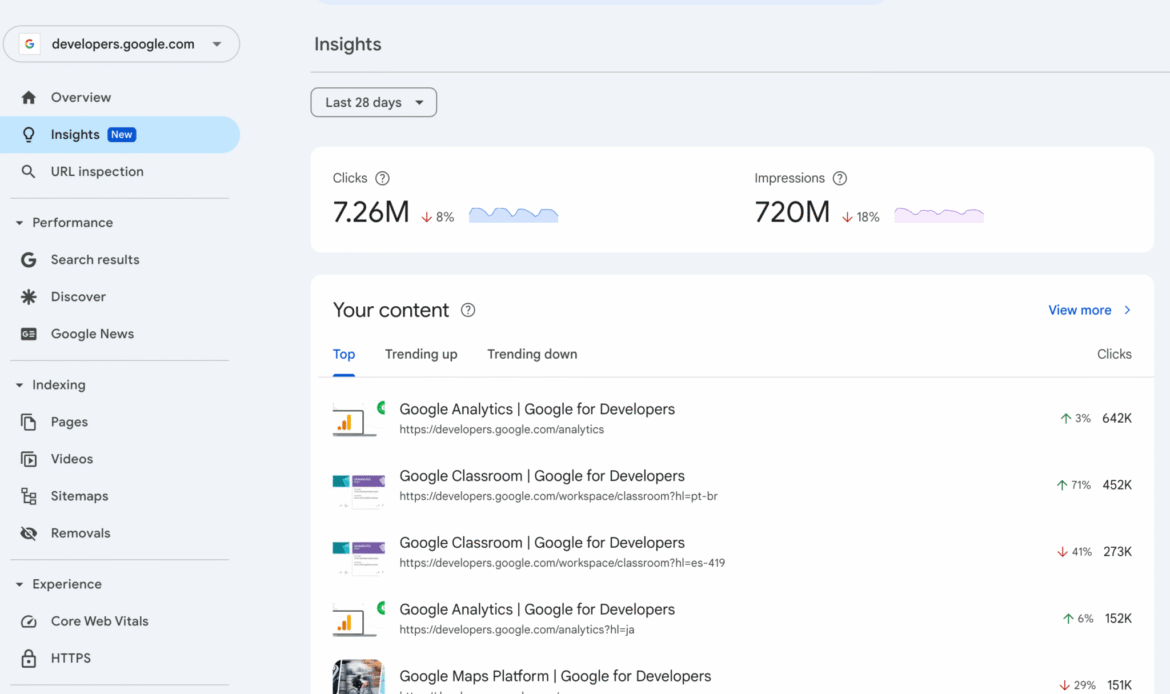This screenshot has height=694, width=1170.
Task: Open the Last 28 days date dropdown
Action: click(x=374, y=102)
